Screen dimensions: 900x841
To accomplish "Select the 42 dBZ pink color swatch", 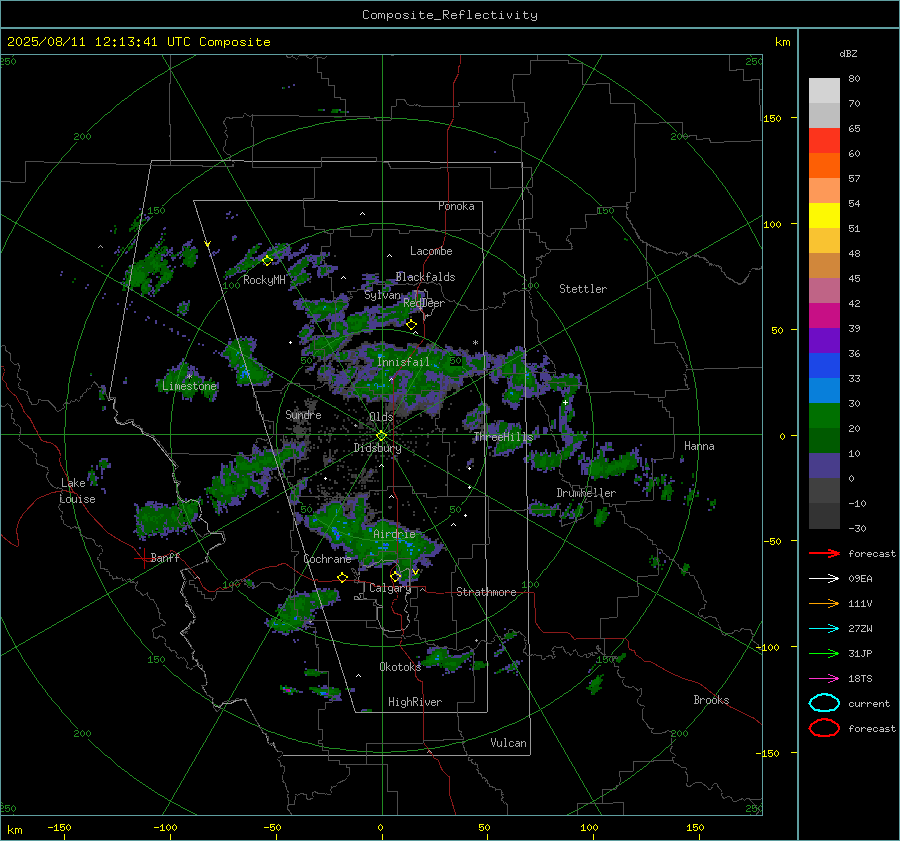I will click(x=824, y=290).
